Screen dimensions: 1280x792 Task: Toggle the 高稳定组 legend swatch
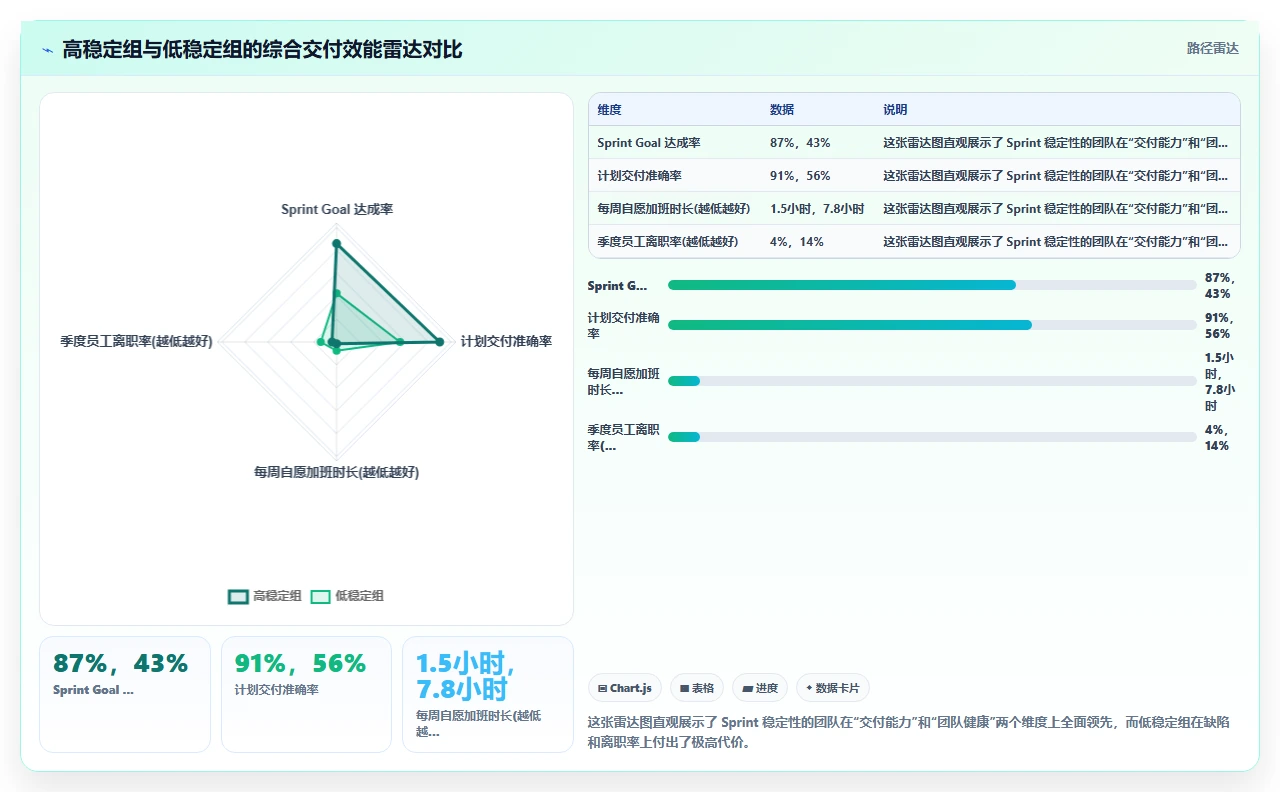238,596
